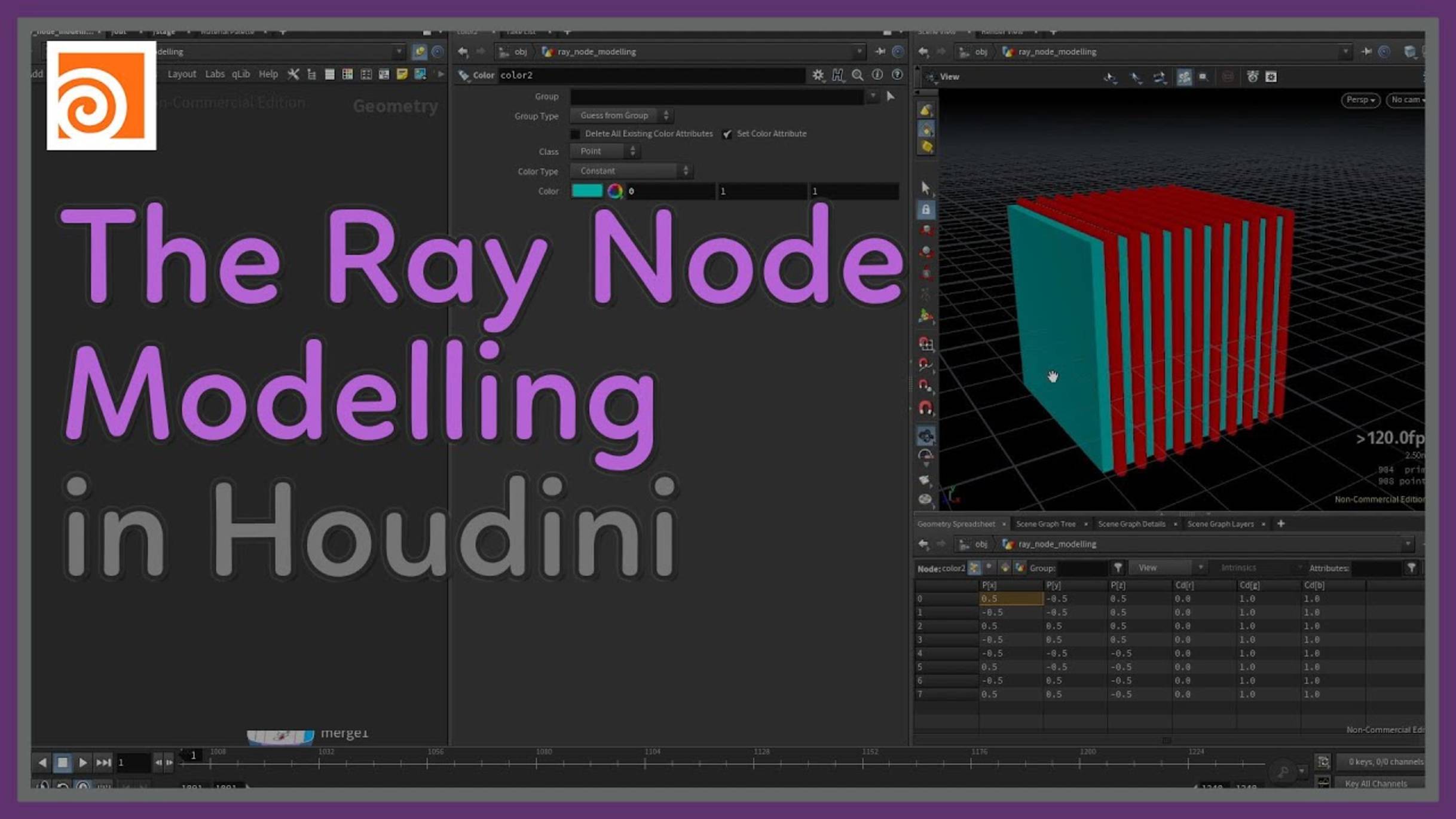
Task: Click the Key All Channels button
Action: tap(1375, 784)
